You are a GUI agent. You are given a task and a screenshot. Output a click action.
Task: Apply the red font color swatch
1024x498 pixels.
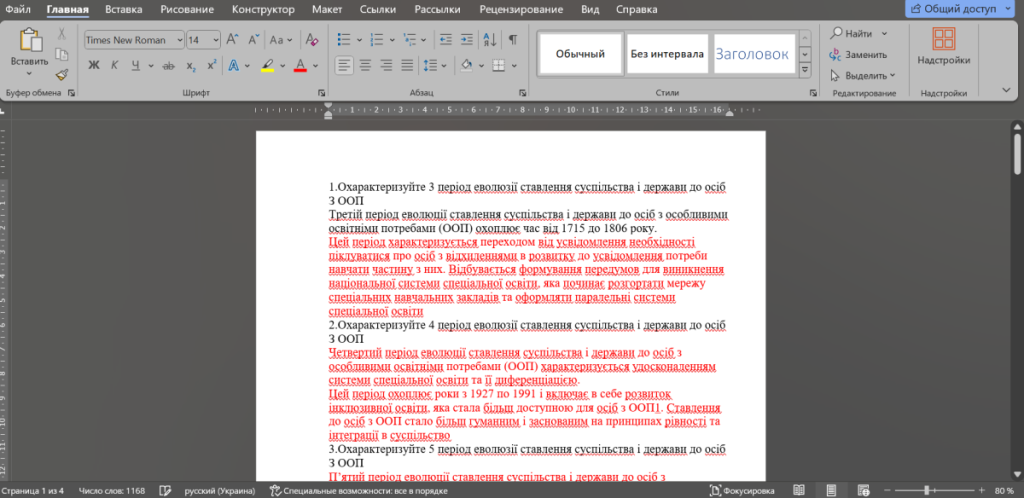click(299, 66)
